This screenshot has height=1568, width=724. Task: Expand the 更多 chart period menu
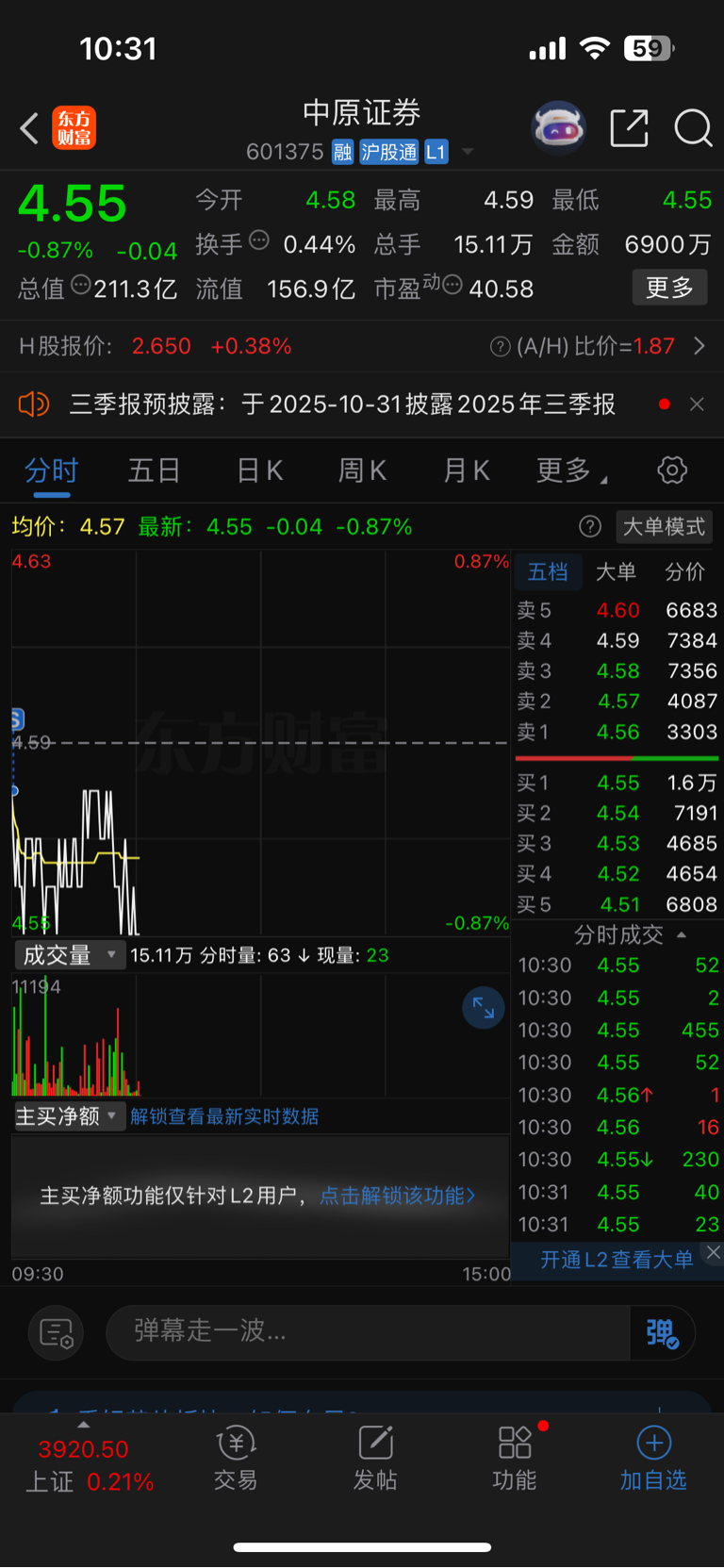[x=571, y=470]
